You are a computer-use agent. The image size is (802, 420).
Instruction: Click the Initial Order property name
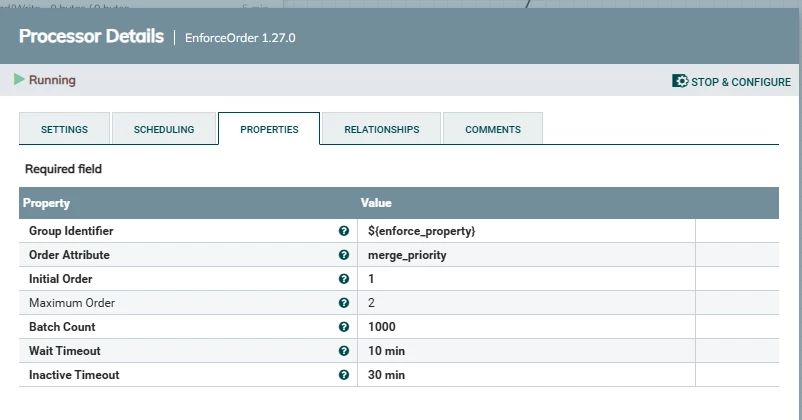point(60,279)
